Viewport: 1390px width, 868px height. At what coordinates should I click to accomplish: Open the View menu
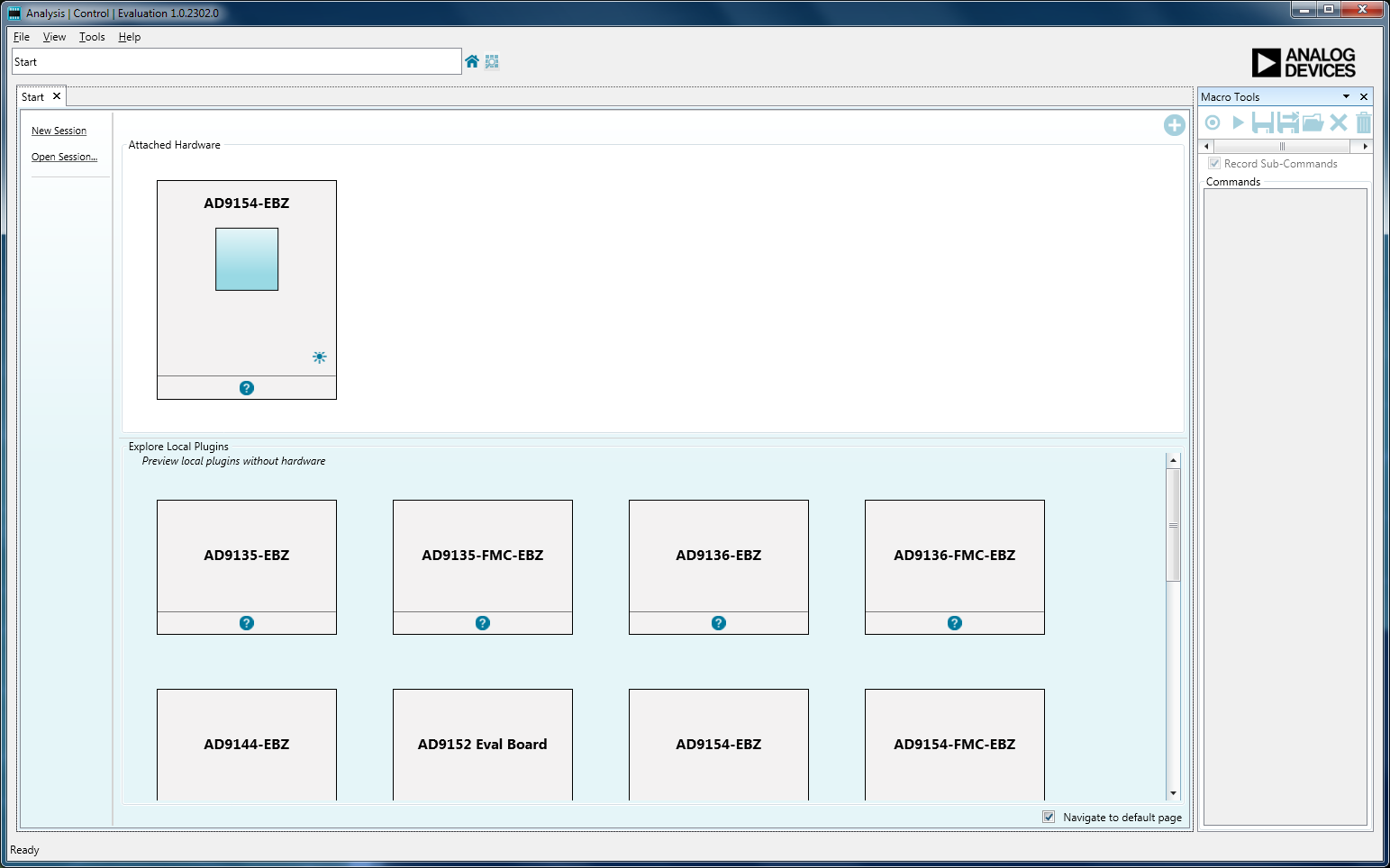tap(54, 37)
